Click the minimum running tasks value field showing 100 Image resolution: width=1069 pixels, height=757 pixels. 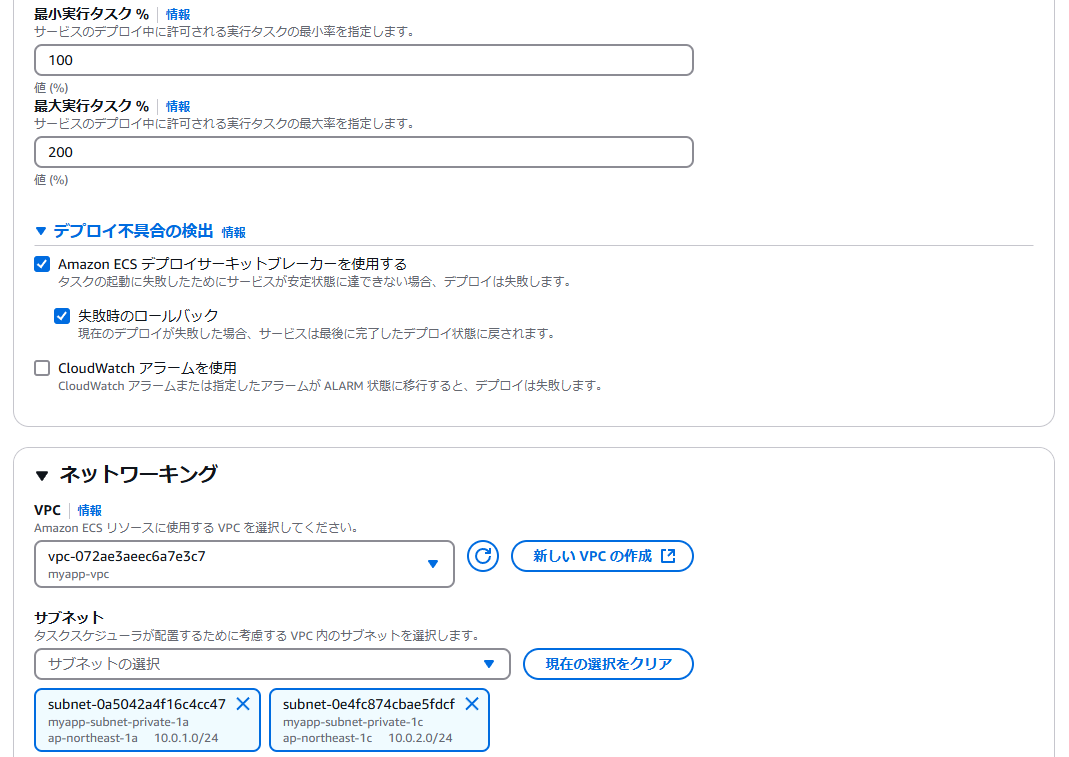(363, 60)
